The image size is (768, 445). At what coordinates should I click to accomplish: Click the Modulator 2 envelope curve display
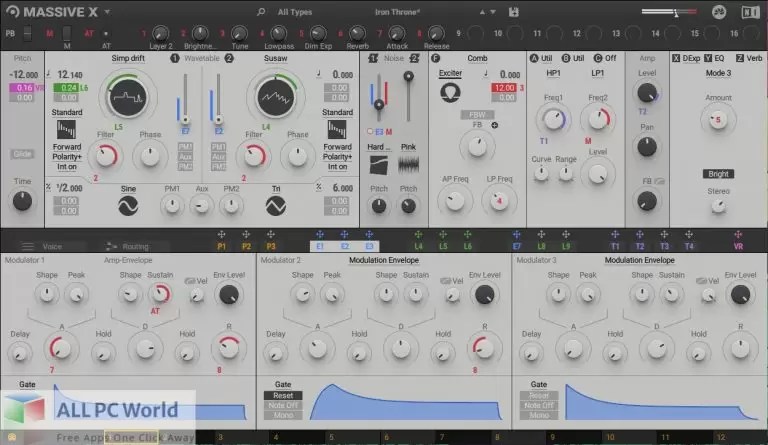406,402
